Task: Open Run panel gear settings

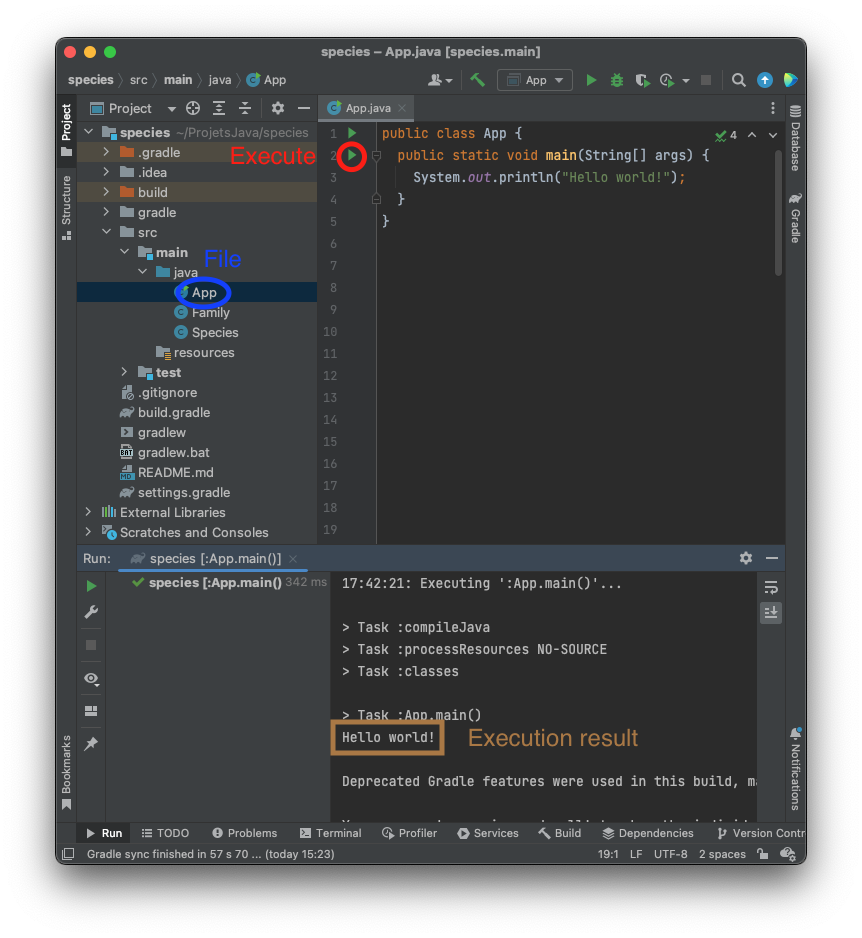Action: coord(745,558)
